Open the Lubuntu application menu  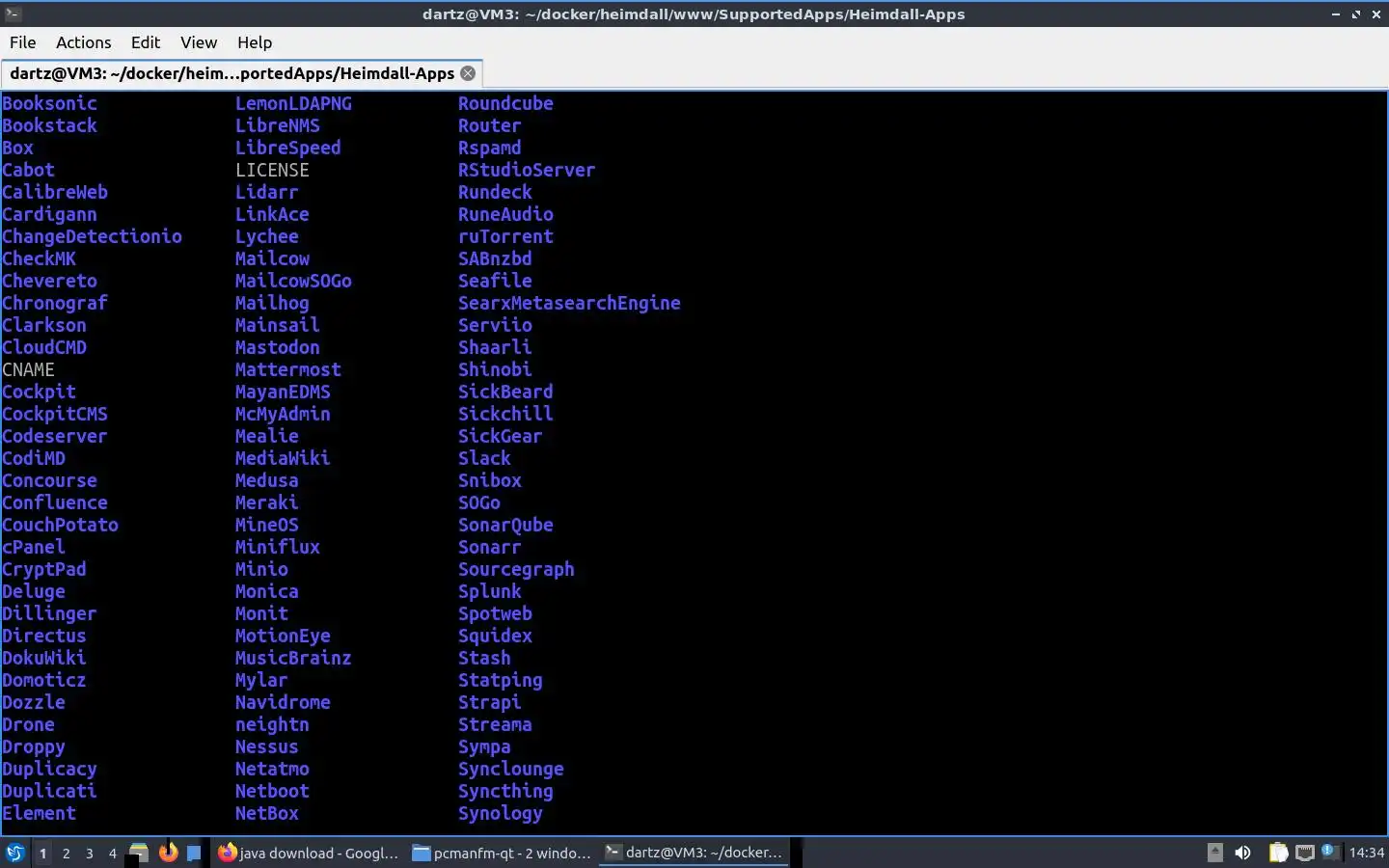pos(14,853)
